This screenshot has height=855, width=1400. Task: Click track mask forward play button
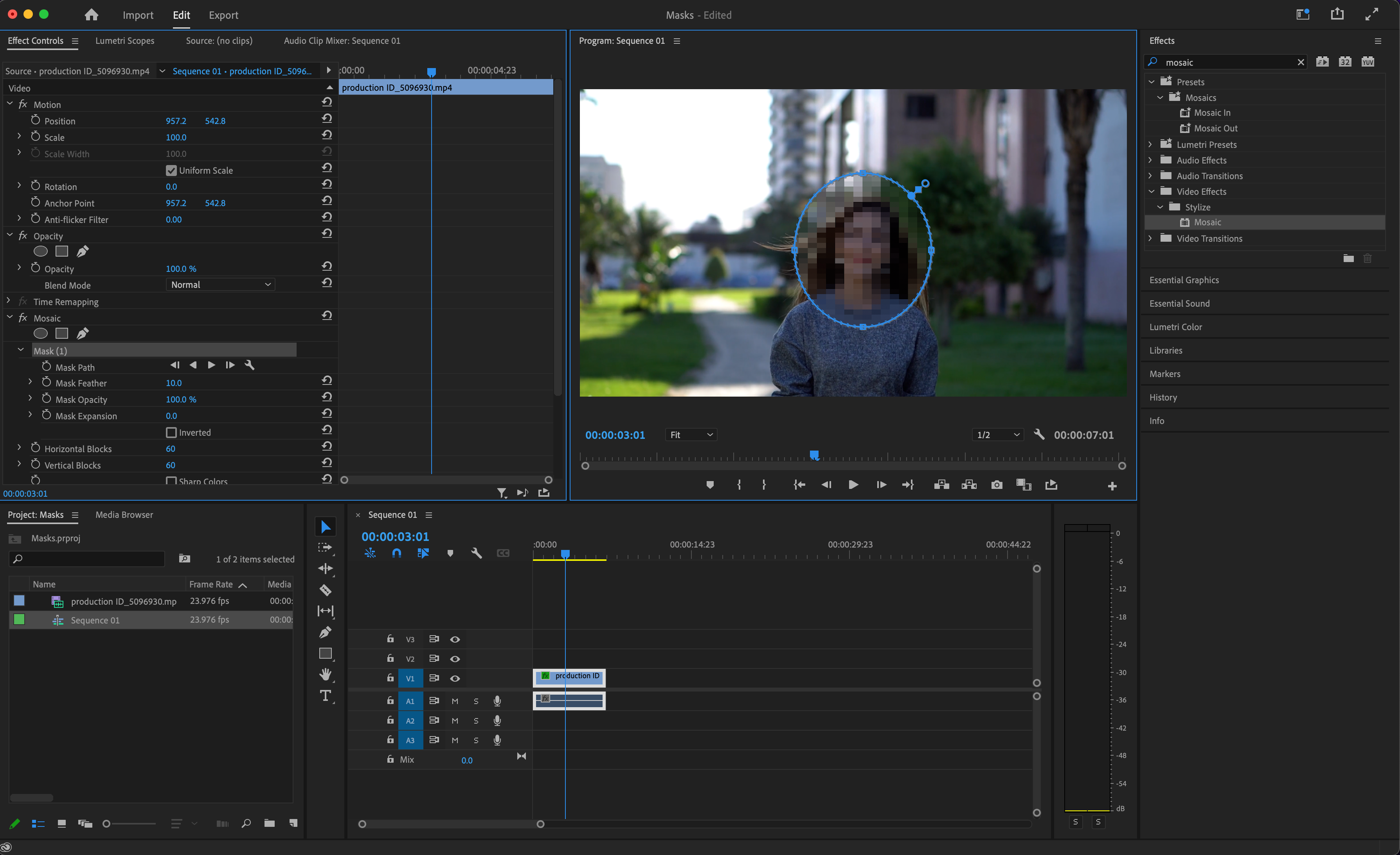(211, 365)
